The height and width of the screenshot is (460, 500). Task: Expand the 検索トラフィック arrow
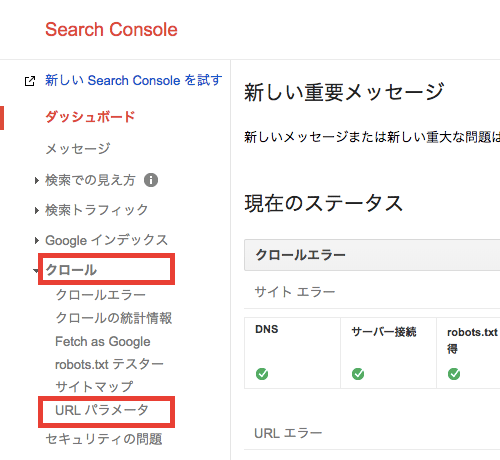pos(37,211)
